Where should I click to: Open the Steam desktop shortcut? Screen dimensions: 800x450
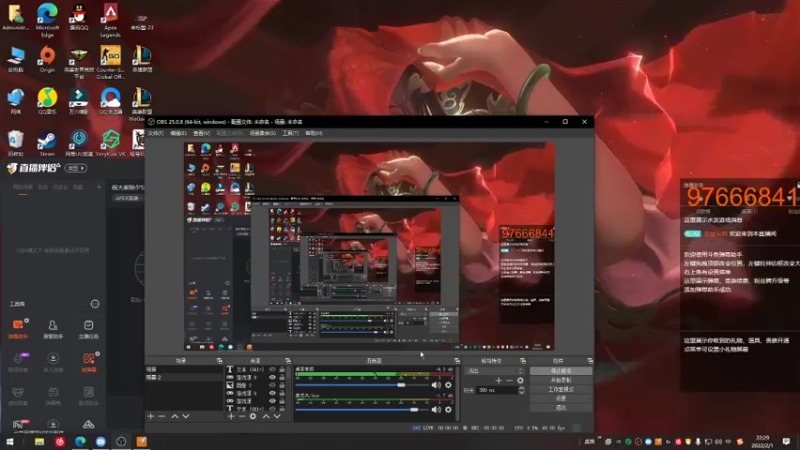point(47,143)
